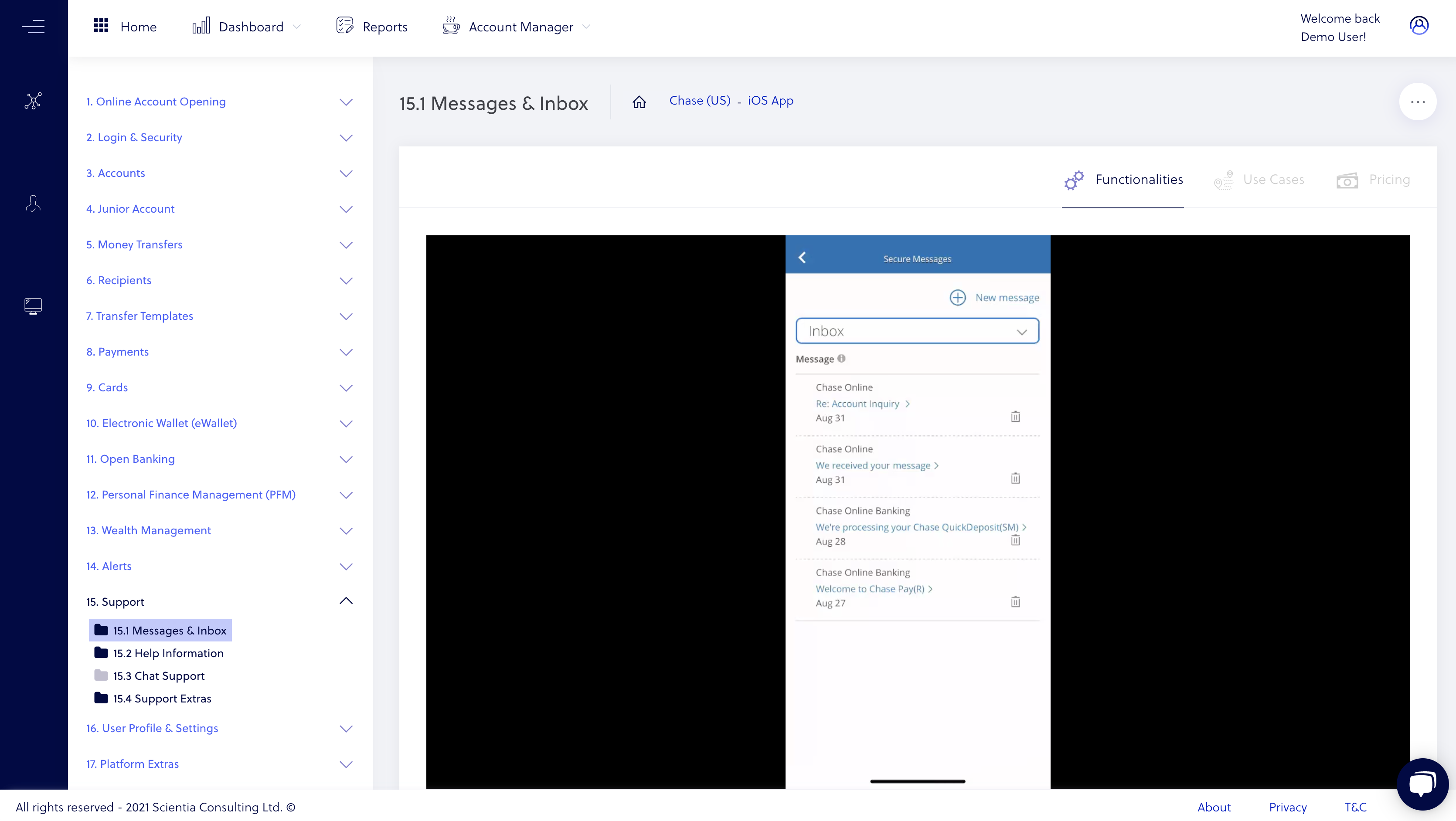This screenshot has height=821, width=1456.
Task: Delete the Chase QuickDeposit message
Action: point(1016,540)
